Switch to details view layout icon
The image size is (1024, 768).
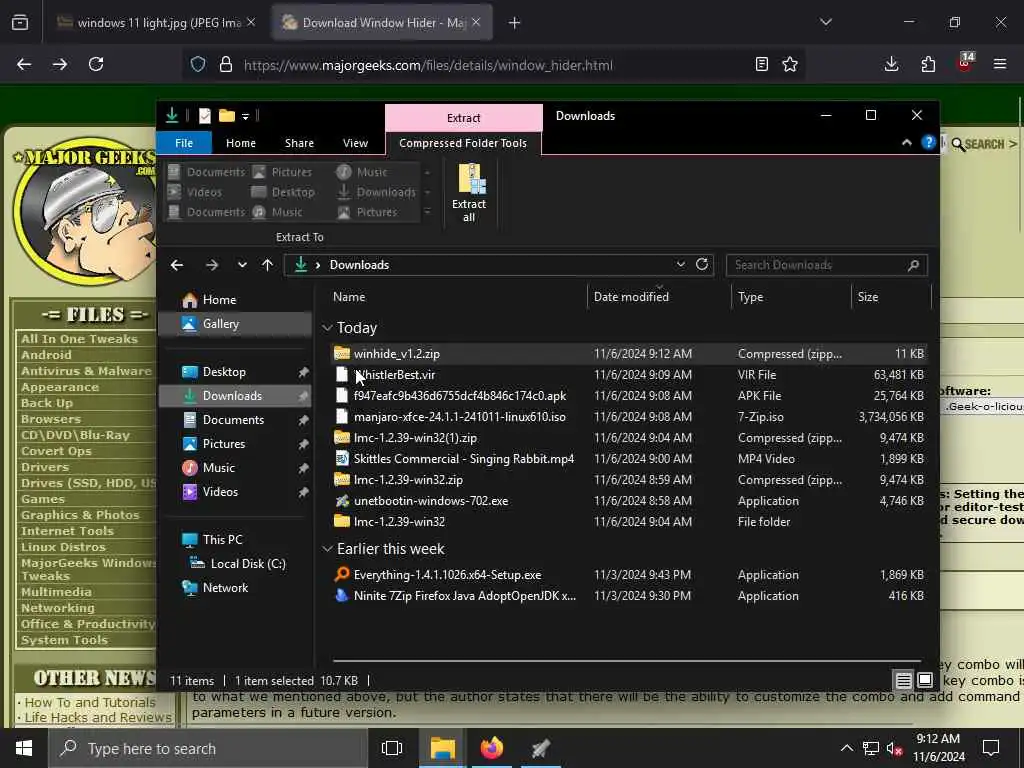[903, 680]
